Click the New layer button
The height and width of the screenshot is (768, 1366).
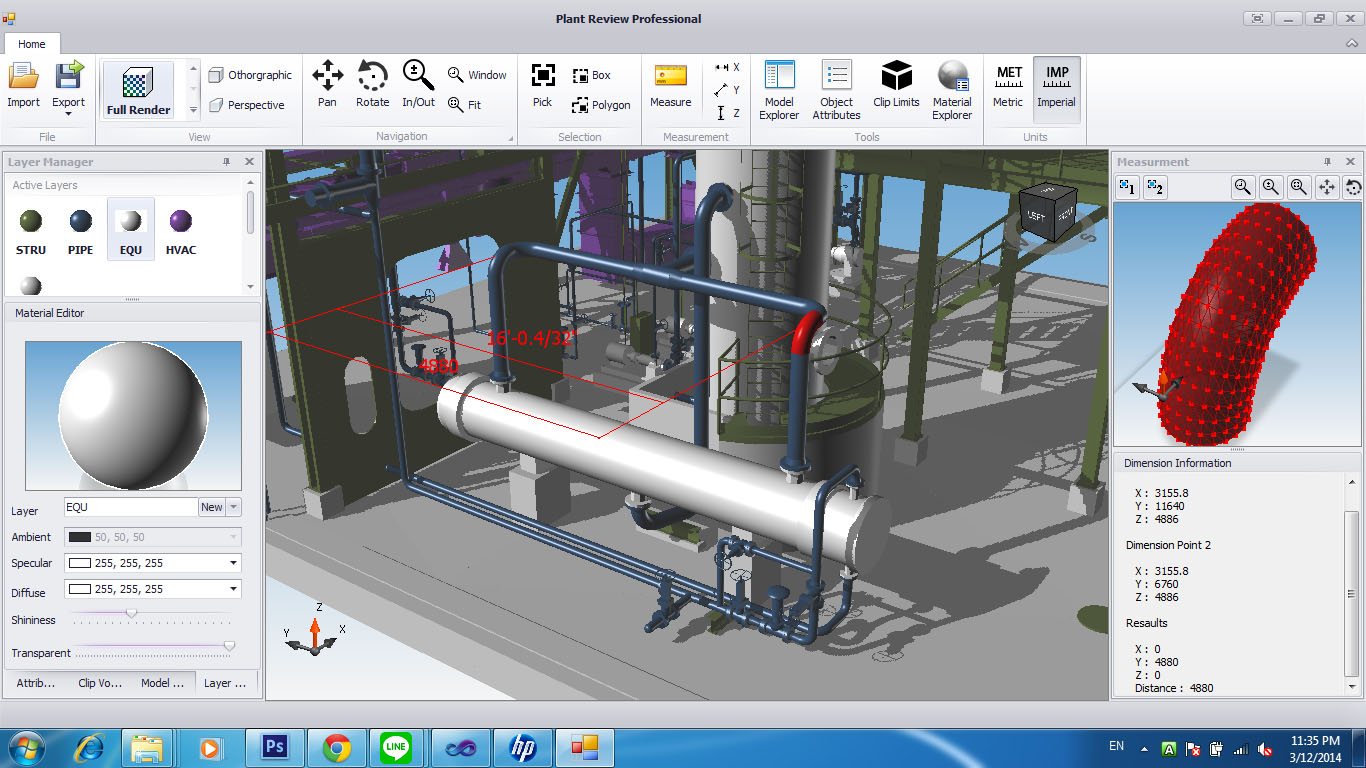point(212,507)
